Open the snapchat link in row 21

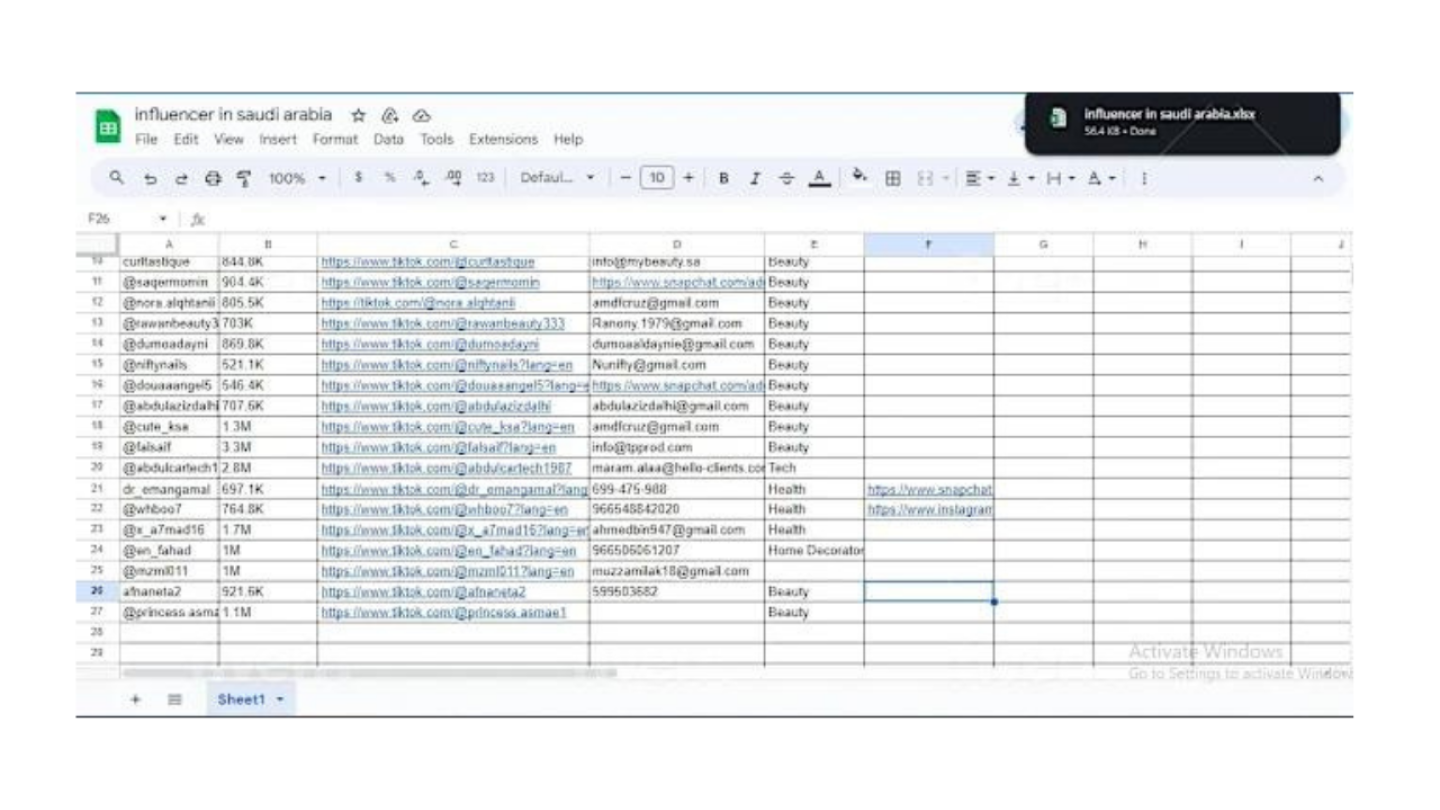[x=929, y=489]
